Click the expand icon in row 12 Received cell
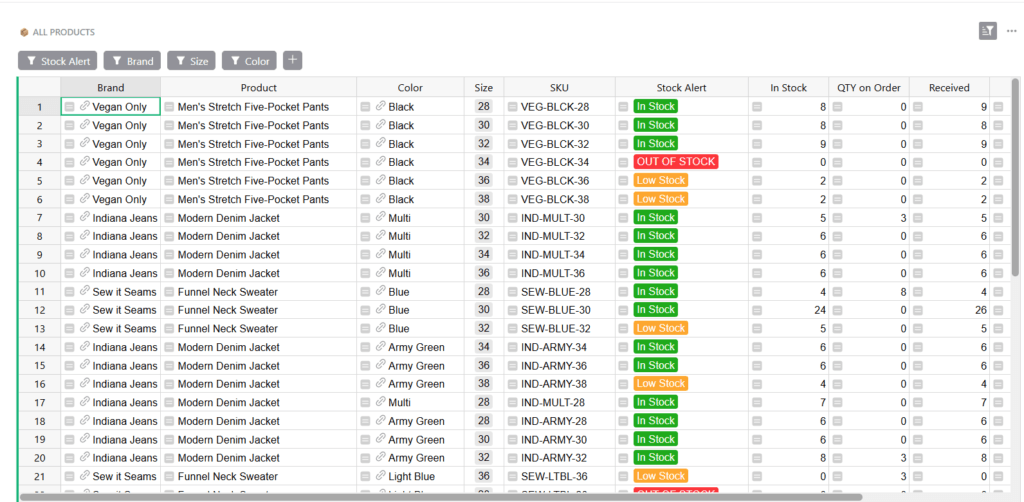Image resolution: width=1024 pixels, height=502 pixels. pyautogui.click(x=918, y=310)
